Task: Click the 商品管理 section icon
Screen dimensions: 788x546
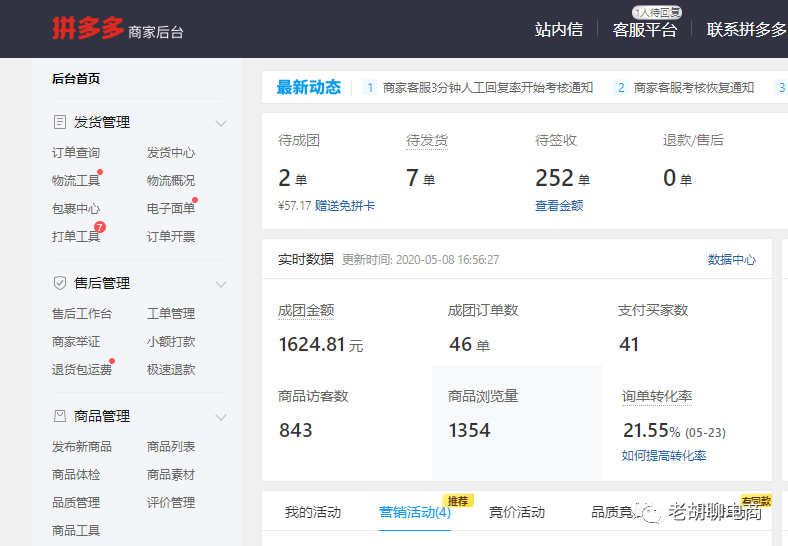Action: tap(60, 416)
